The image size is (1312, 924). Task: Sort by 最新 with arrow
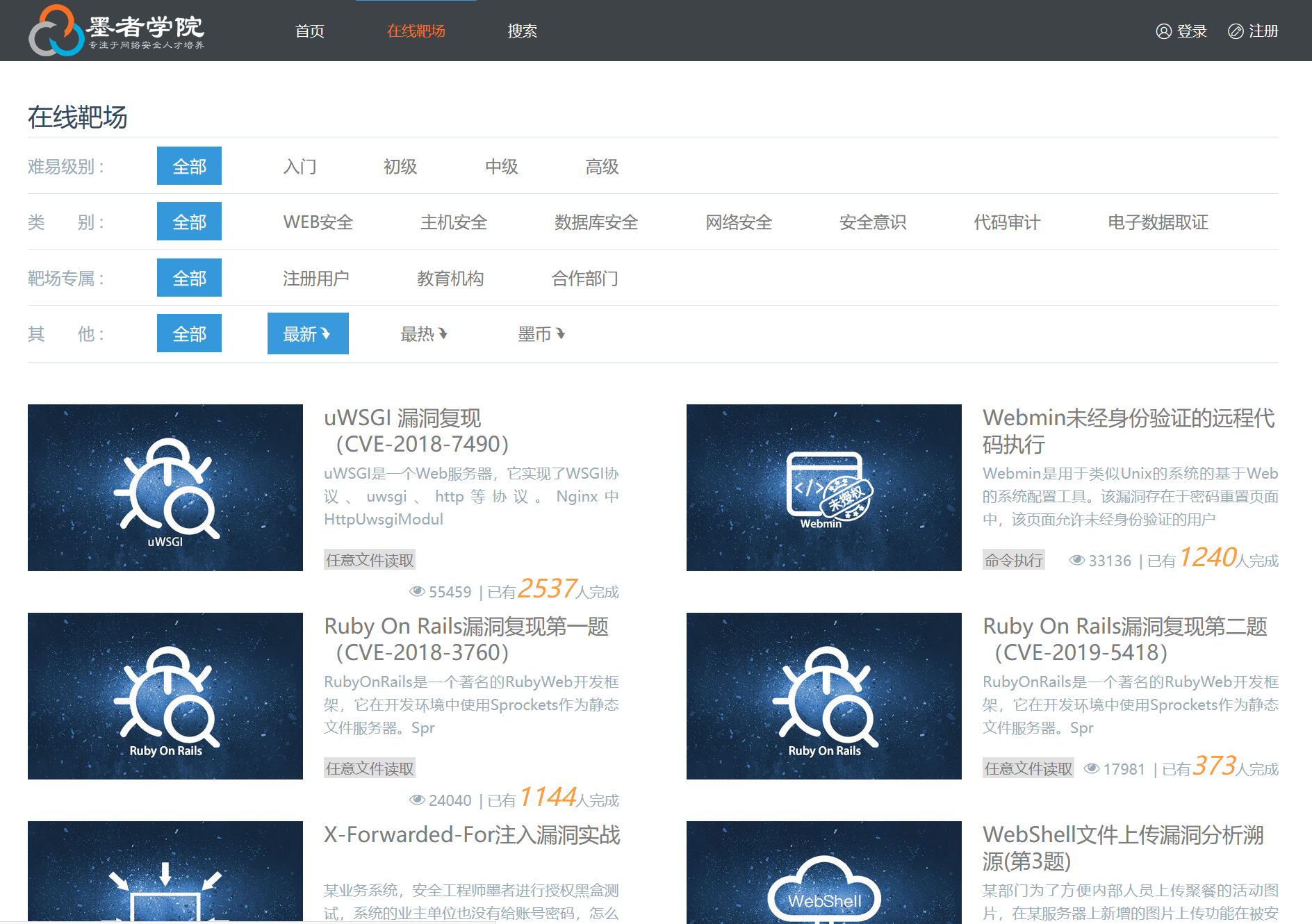tap(307, 334)
